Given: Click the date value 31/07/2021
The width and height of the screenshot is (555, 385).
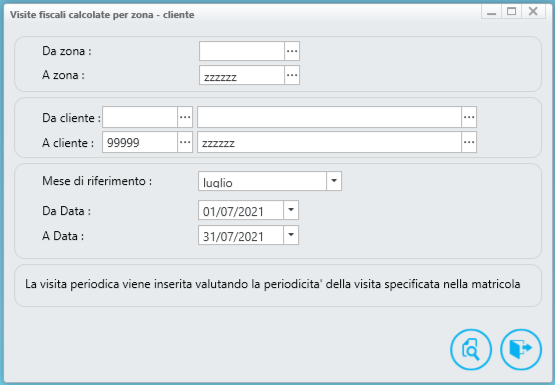Looking at the screenshot, I should [x=233, y=237].
